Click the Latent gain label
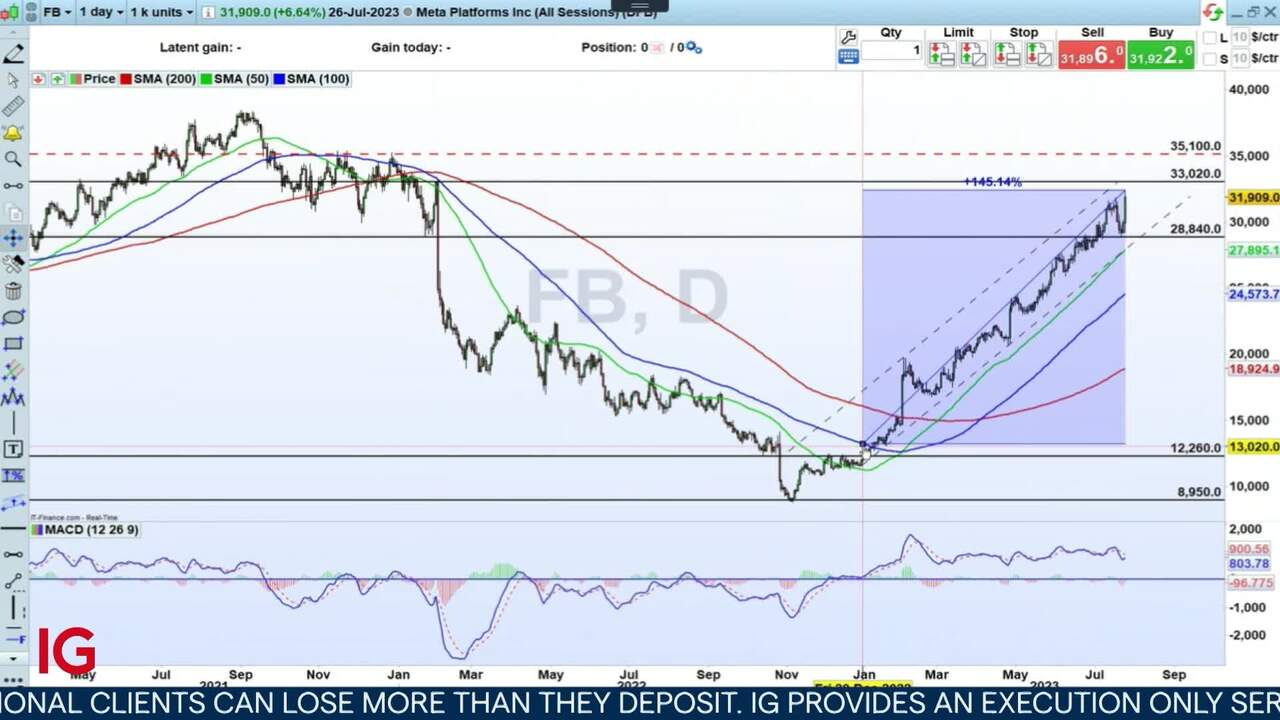This screenshot has width=1280, height=720. (x=200, y=47)
